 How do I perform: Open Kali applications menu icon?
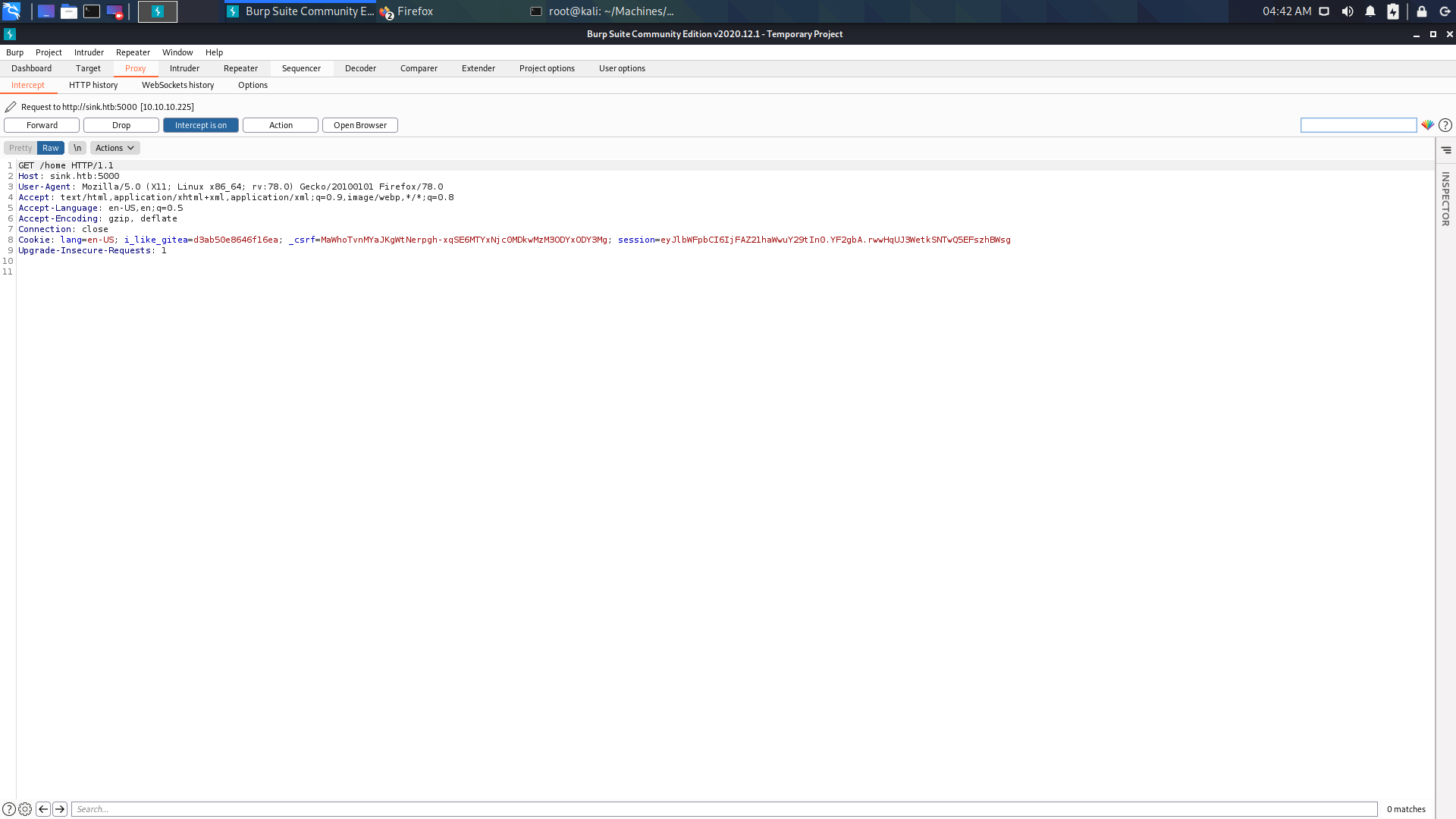point(11,11)
